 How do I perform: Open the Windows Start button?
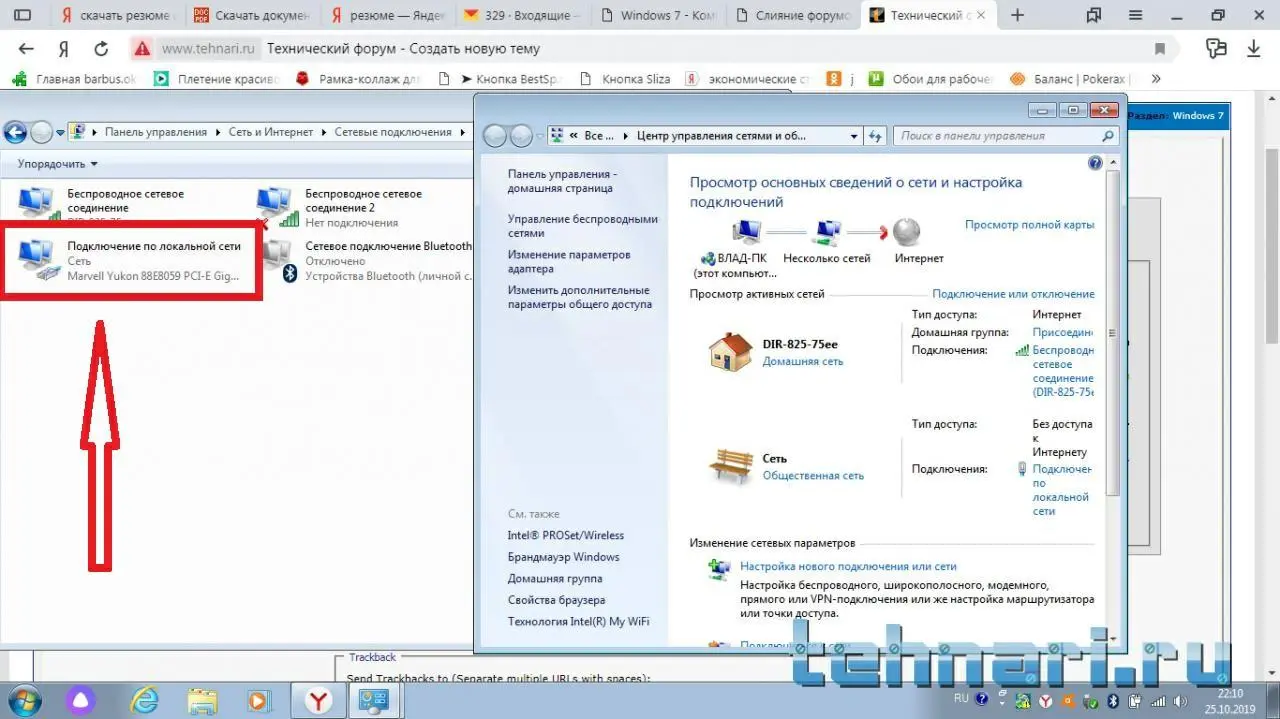click(25, 699)
